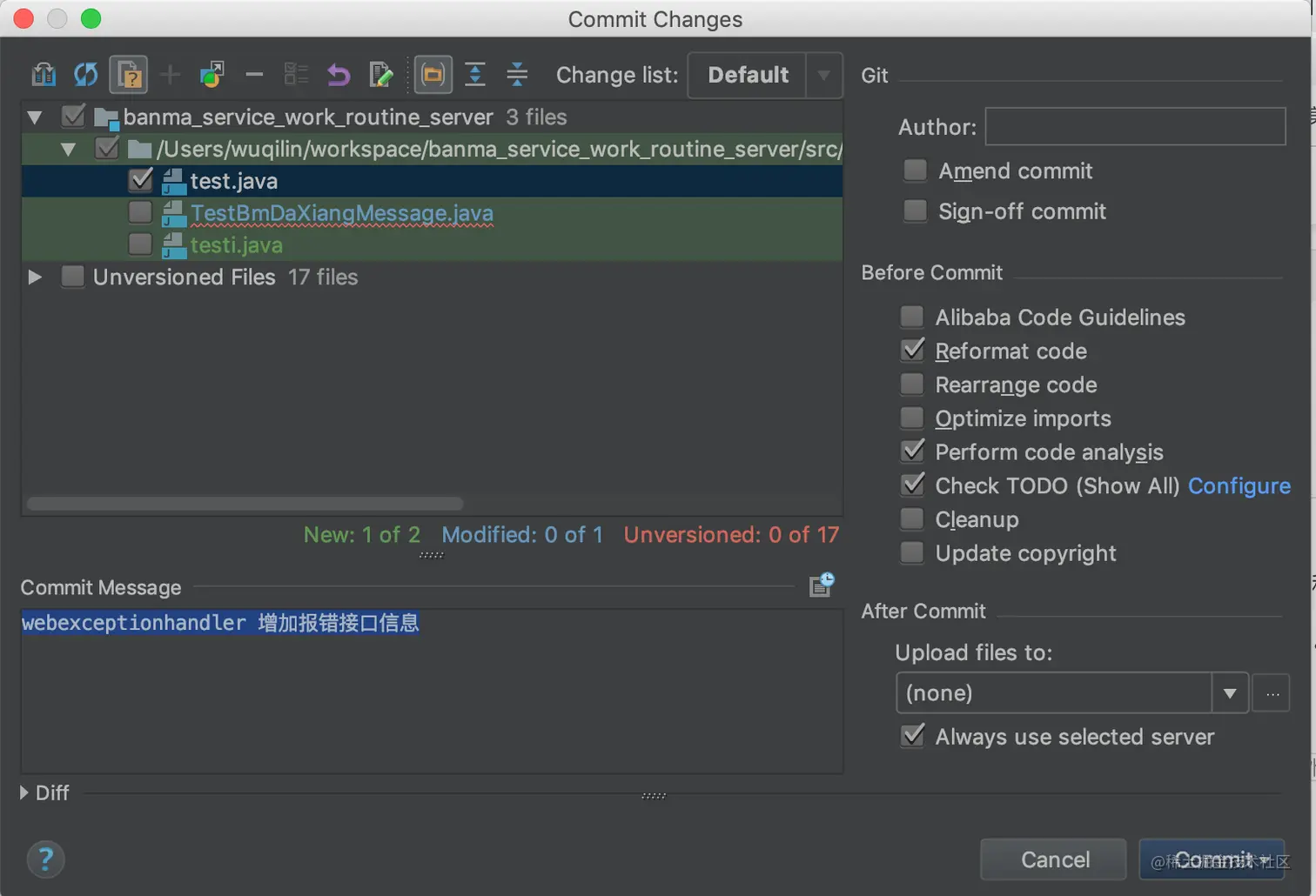Screen dimensions: 1316x896
Task: Click in the Author input field
Action: pyautogui.click(x=1135, y=127)
